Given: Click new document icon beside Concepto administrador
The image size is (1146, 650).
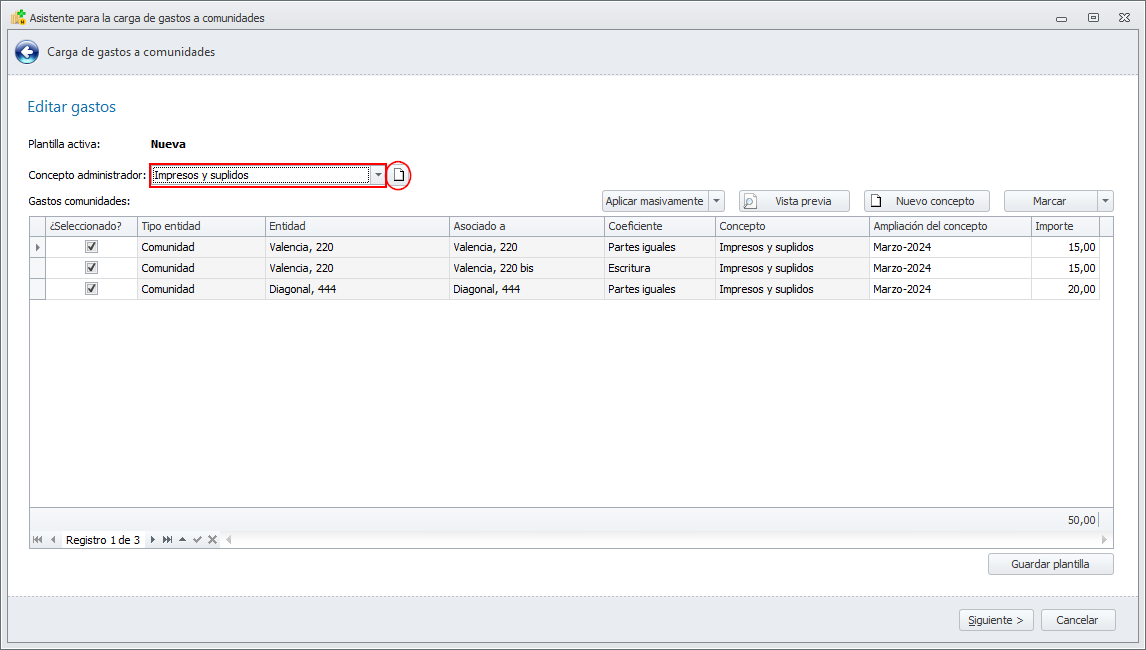Looking at the screenshot, I should (398, 175).
